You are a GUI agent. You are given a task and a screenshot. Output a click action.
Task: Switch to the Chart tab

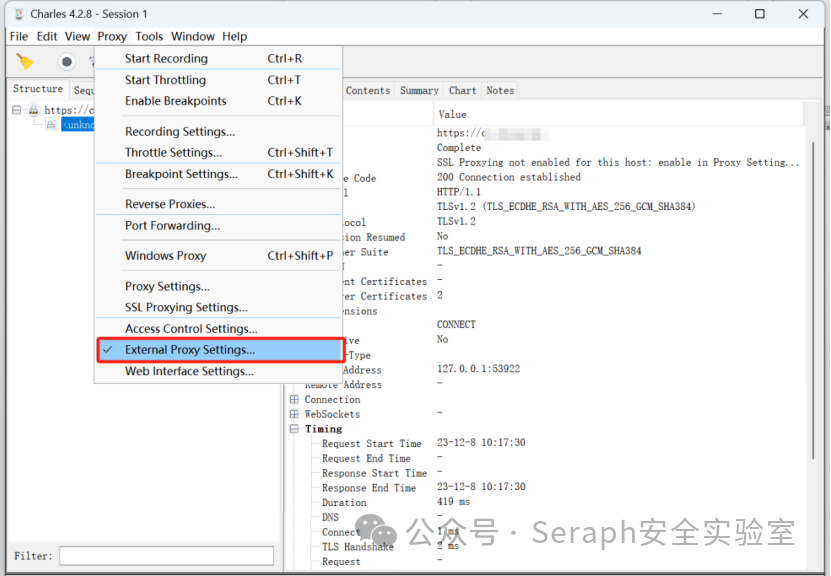point(463,91)
